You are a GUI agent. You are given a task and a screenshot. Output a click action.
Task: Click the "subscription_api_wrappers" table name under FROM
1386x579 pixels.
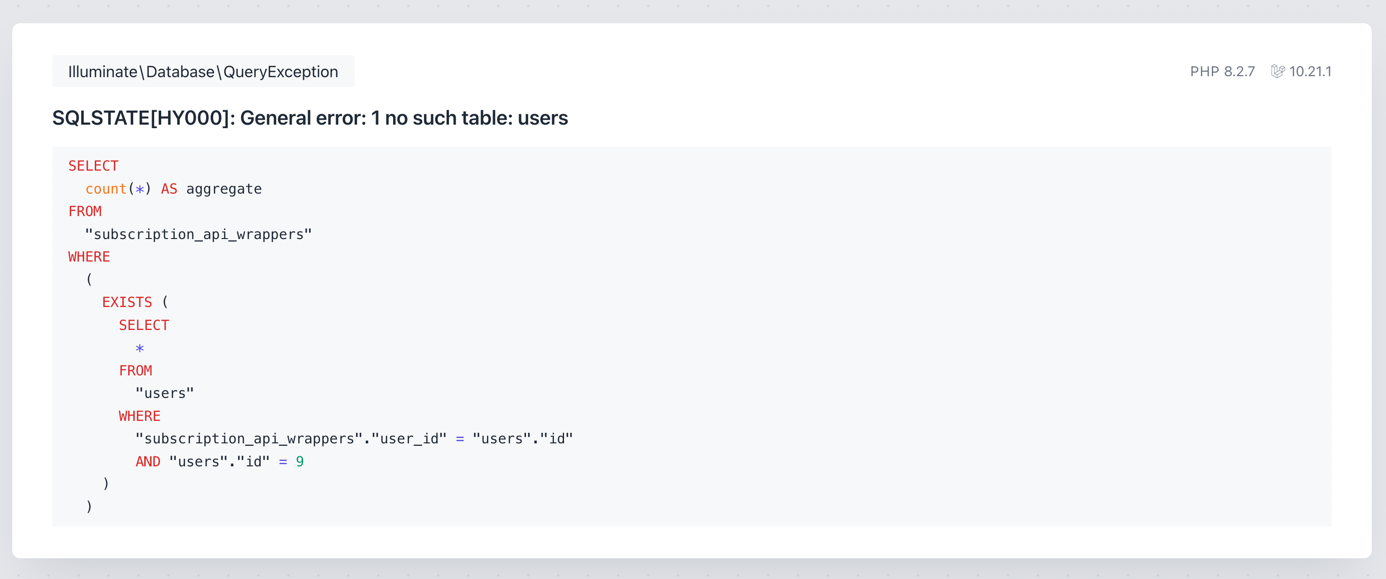pos(199,234)
